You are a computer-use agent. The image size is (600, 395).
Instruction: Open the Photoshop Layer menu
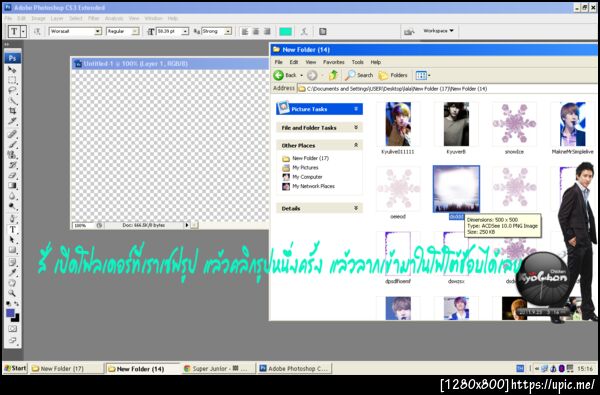[57, 18]
